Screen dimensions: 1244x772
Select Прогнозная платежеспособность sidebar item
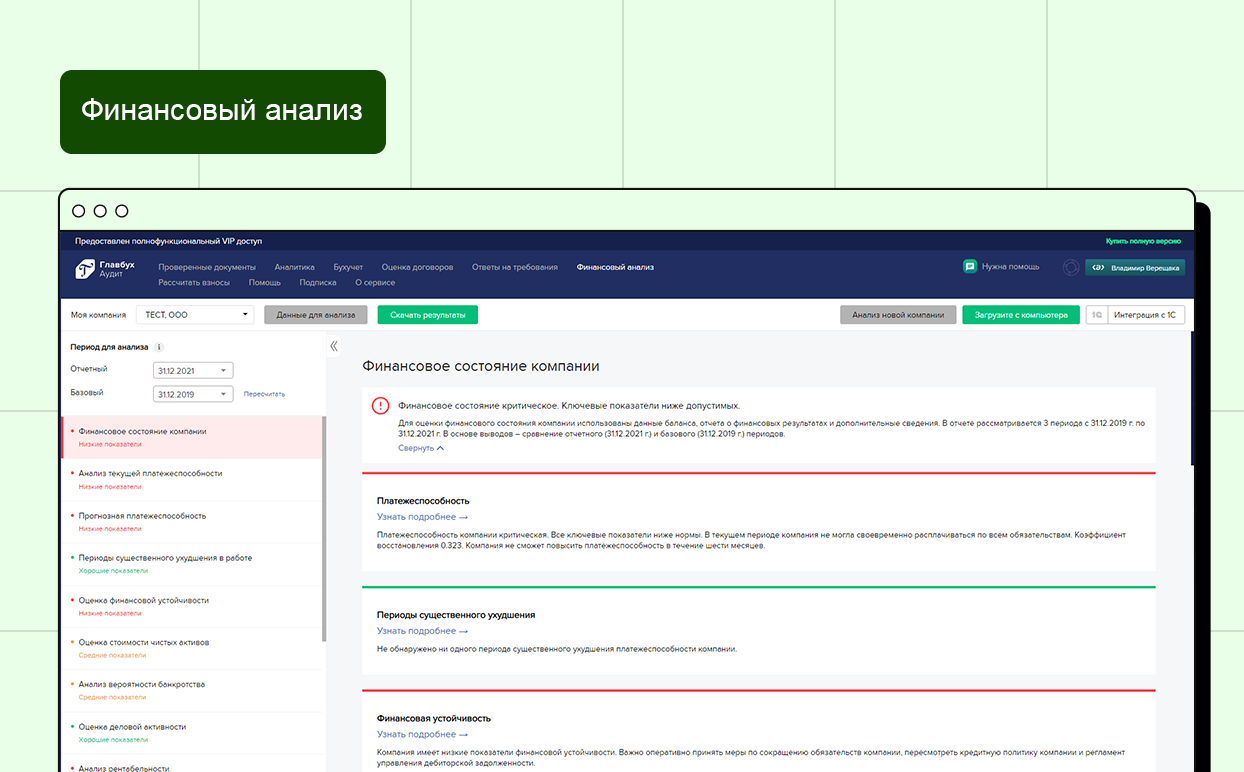[x=192, y=522]
